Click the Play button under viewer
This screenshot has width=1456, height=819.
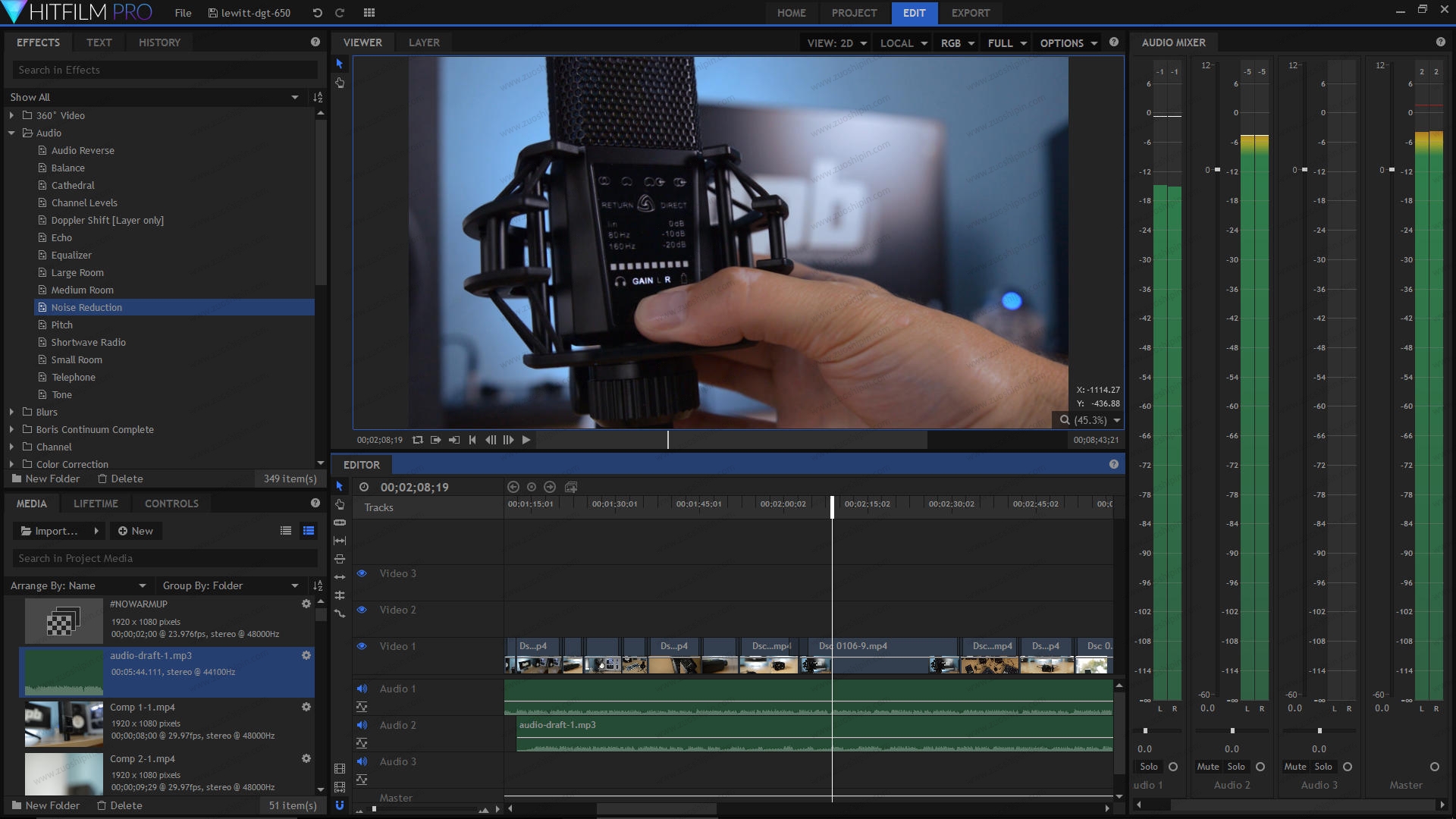(x=526, y=440)
